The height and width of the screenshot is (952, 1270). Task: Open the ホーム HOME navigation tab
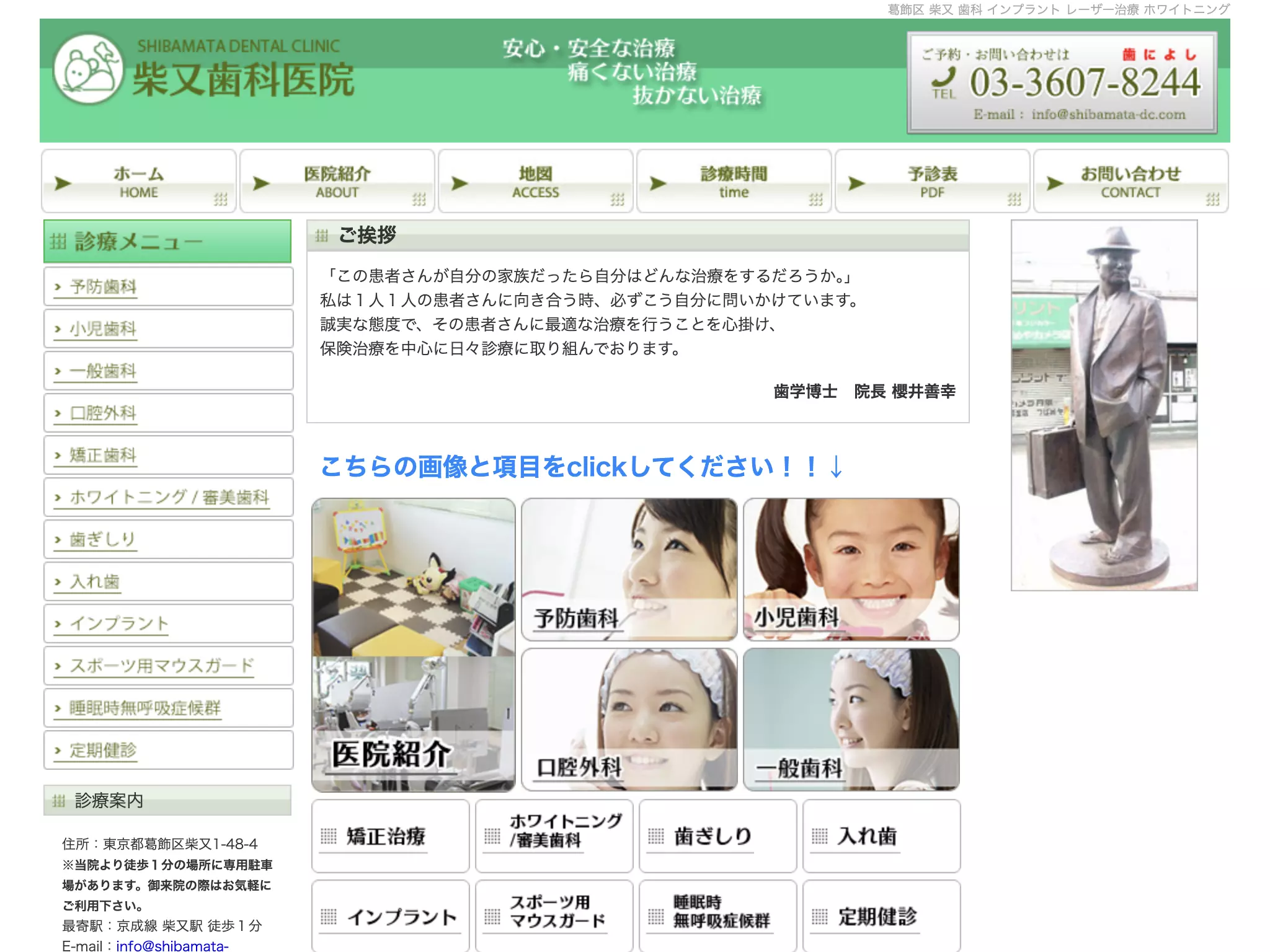[139, 182]
